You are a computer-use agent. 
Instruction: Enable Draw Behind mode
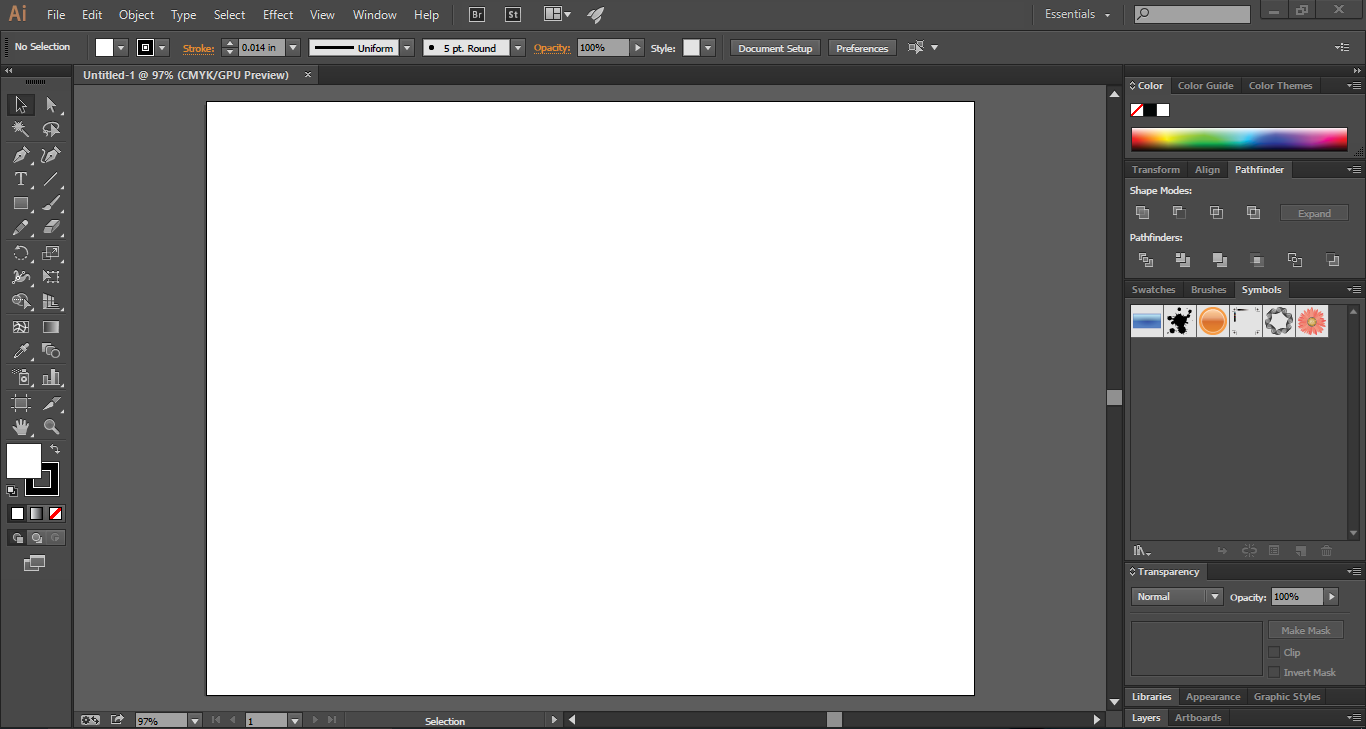click(36, 538)
